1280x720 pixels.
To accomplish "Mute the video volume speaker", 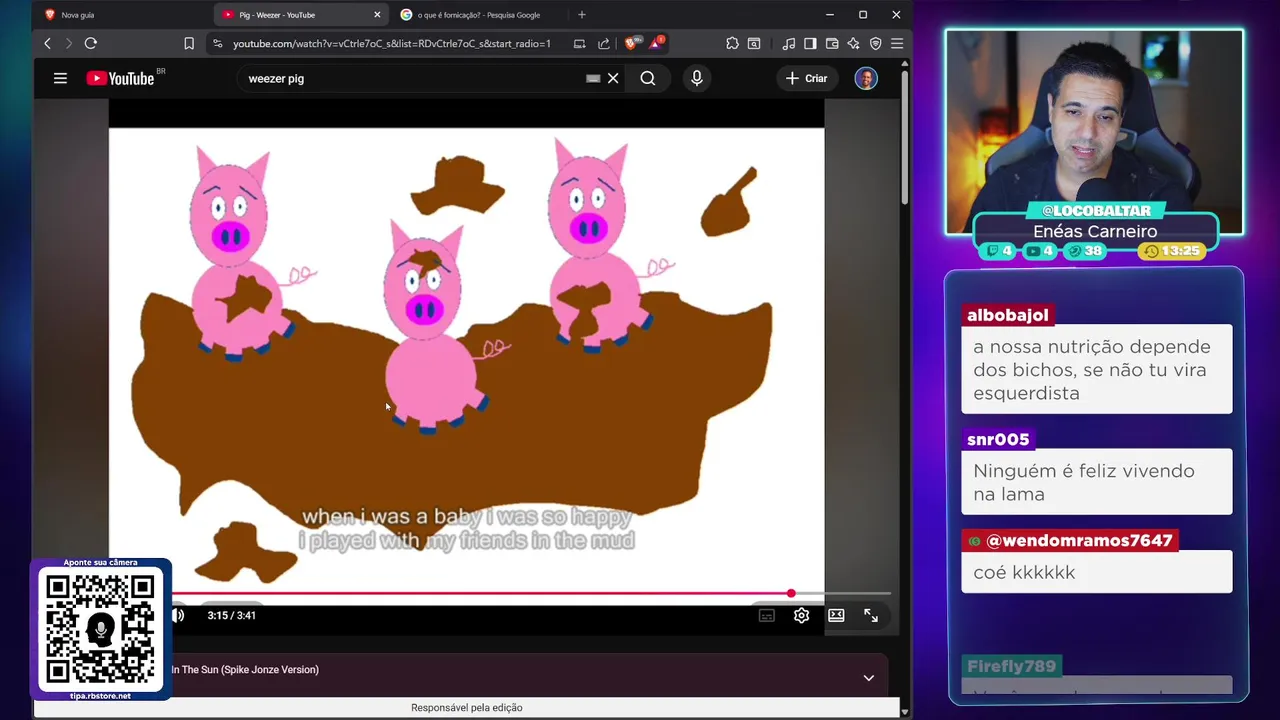I will 178,615.
